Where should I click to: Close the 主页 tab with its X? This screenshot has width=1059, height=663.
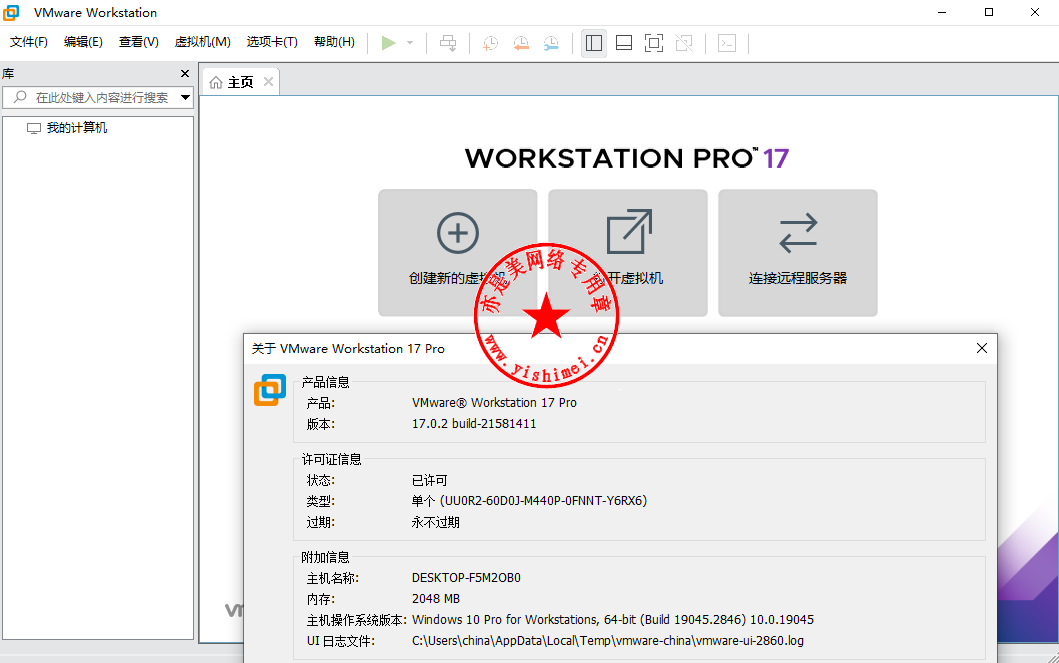(x=268, y=82)
